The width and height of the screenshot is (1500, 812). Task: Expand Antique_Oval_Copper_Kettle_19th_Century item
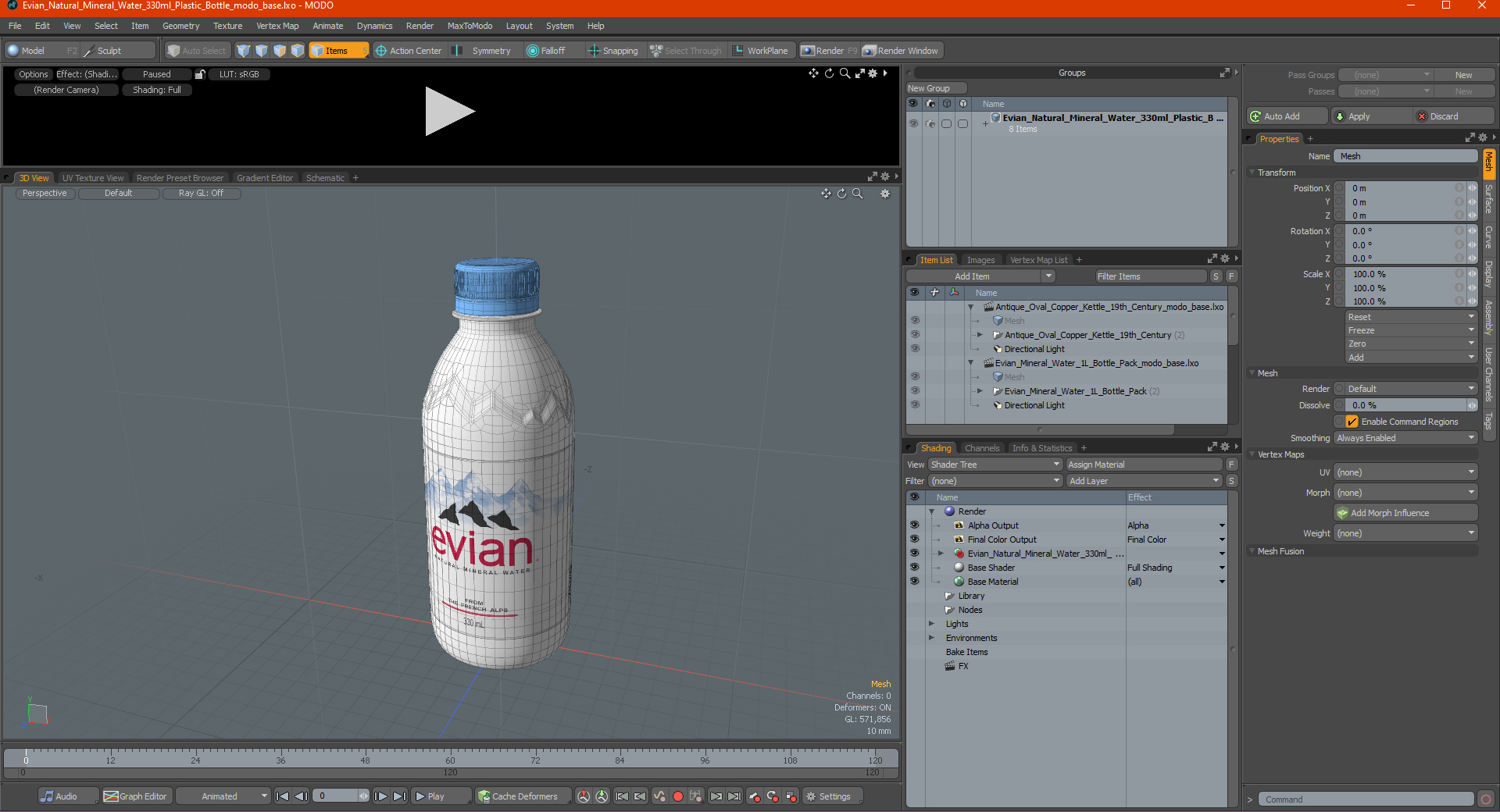980,335
